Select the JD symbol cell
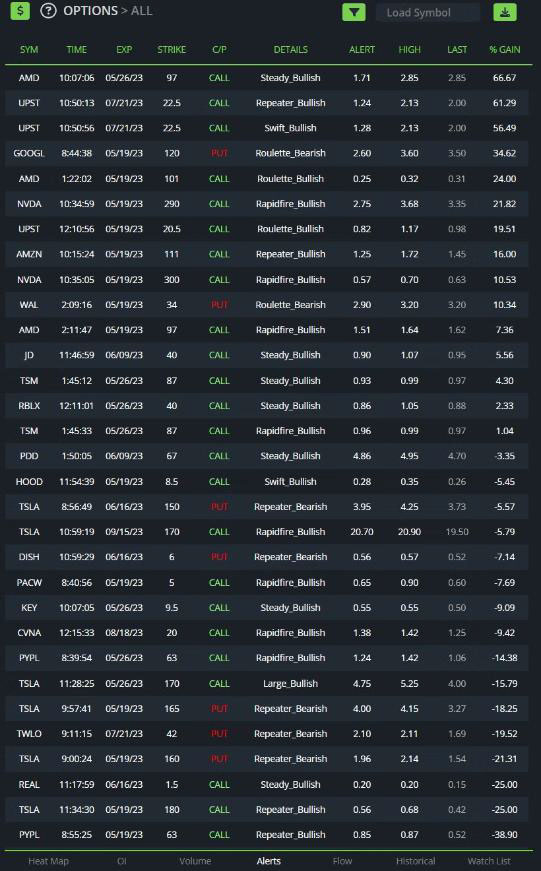The width and height of the screenshot is (541, 871). pyautogui.click(x=29, y=355)
